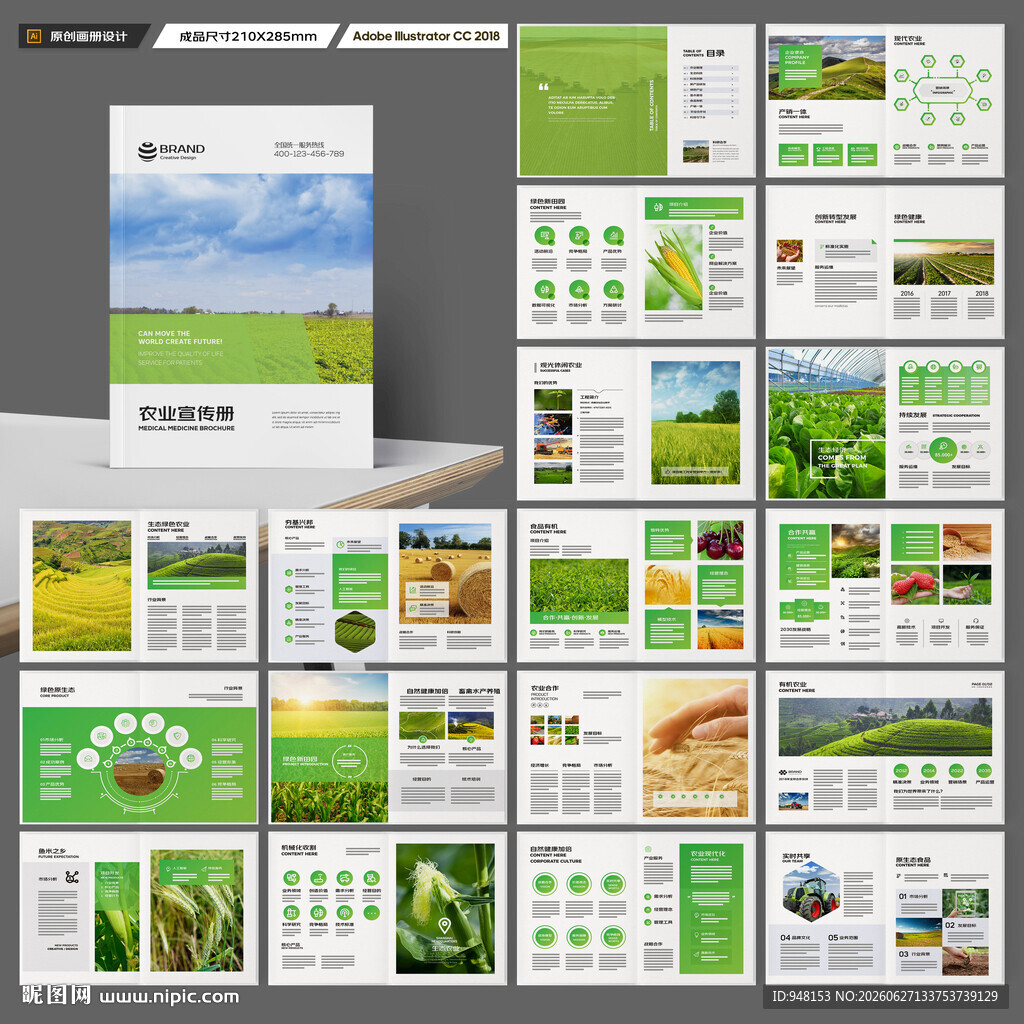The width and height of the screenshot is (1024, 1024).
Task: Click the strawberries in hands photo
Action: (x=915, y=584)
